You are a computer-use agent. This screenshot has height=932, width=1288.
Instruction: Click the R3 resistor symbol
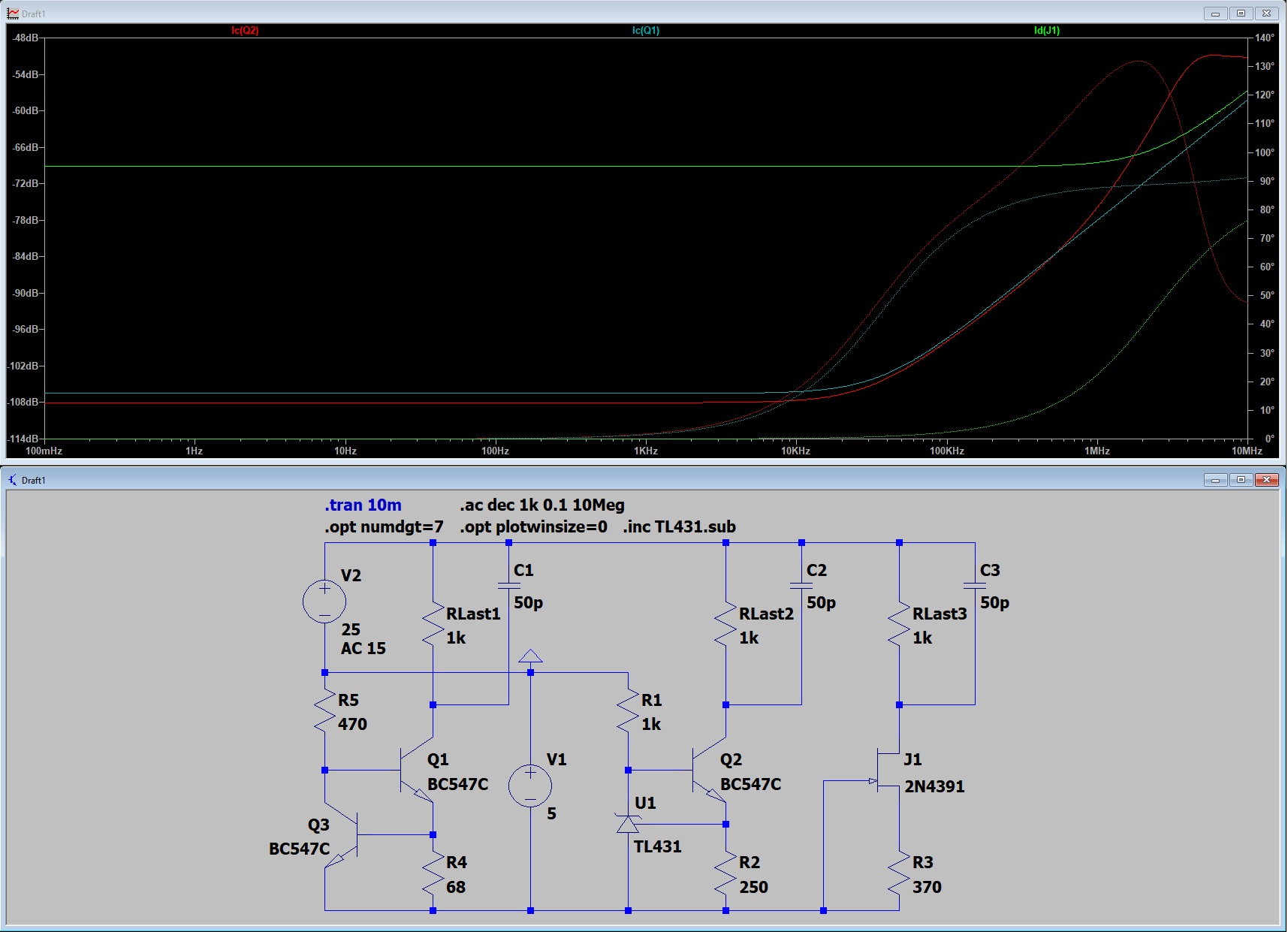(899, 873)
